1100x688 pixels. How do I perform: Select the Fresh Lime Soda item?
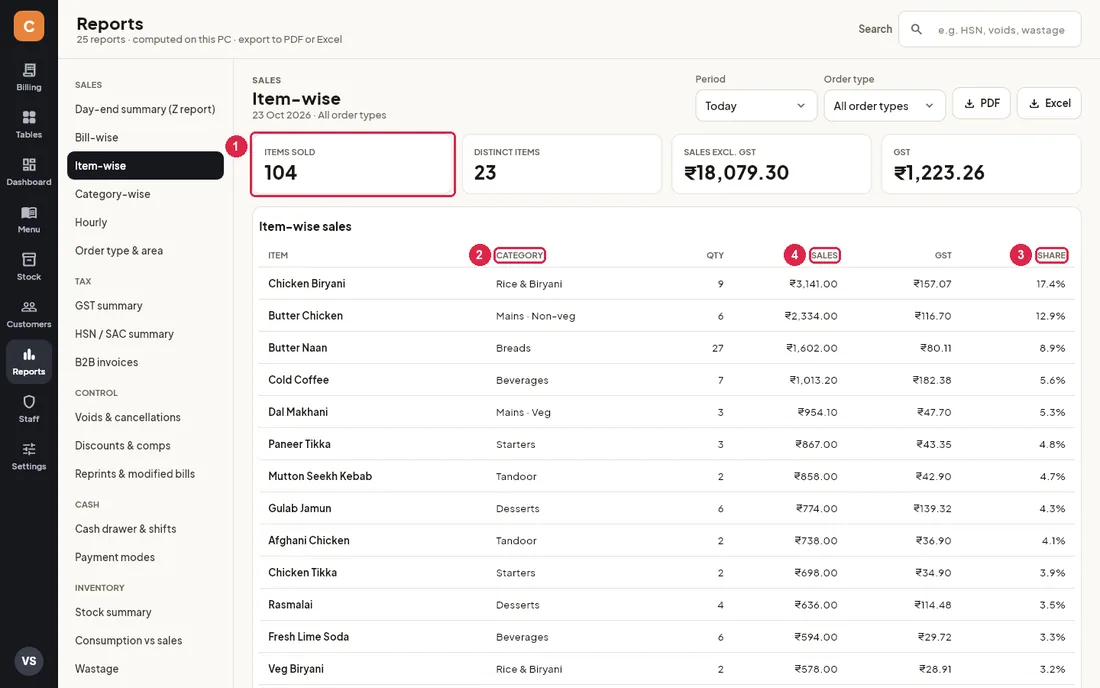(308, 637)
